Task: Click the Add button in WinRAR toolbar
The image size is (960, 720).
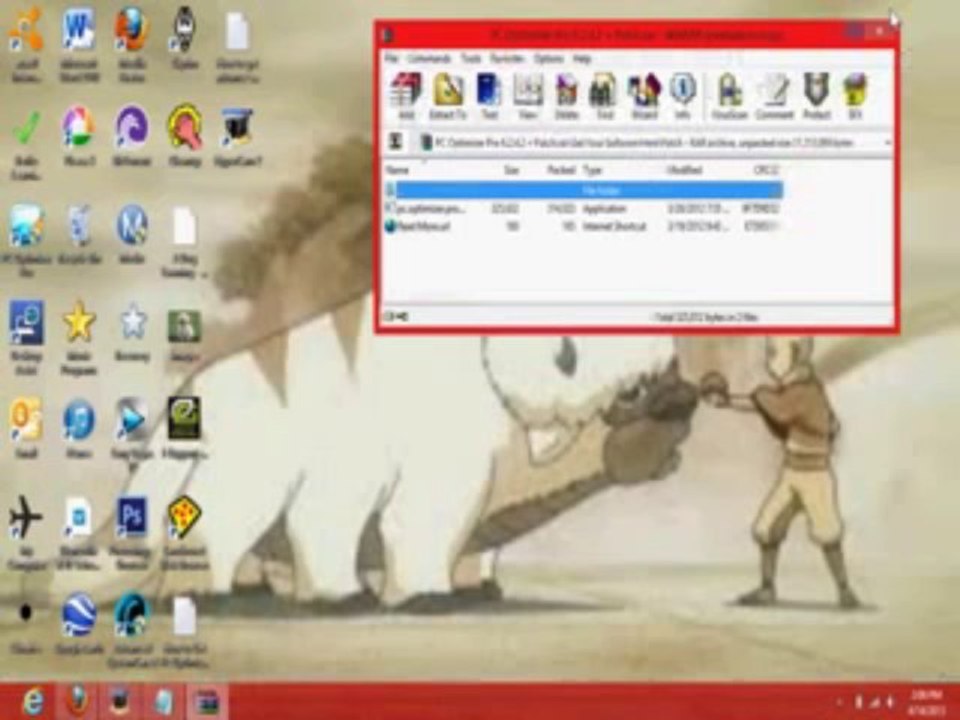Action: coord(406,96)
